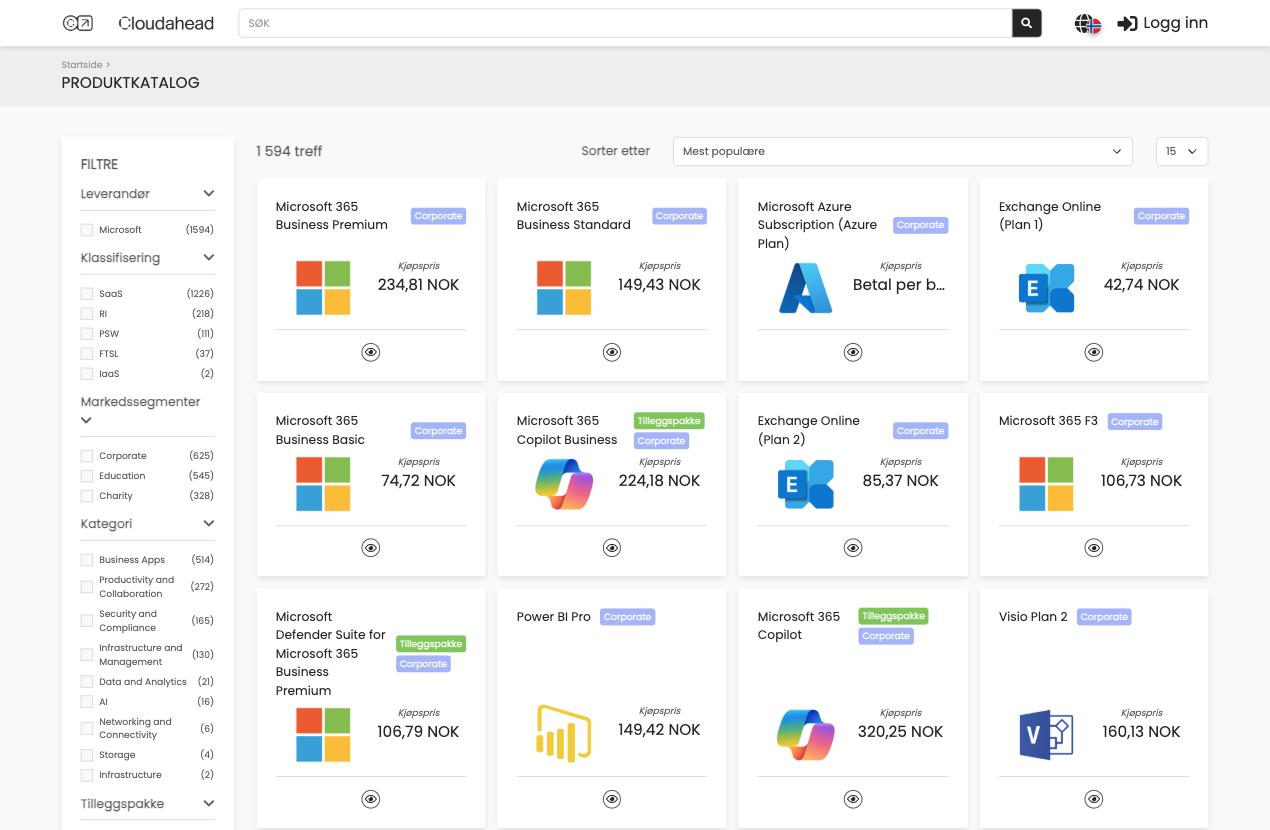Click the 234,81 NOK price

[418, 285]
